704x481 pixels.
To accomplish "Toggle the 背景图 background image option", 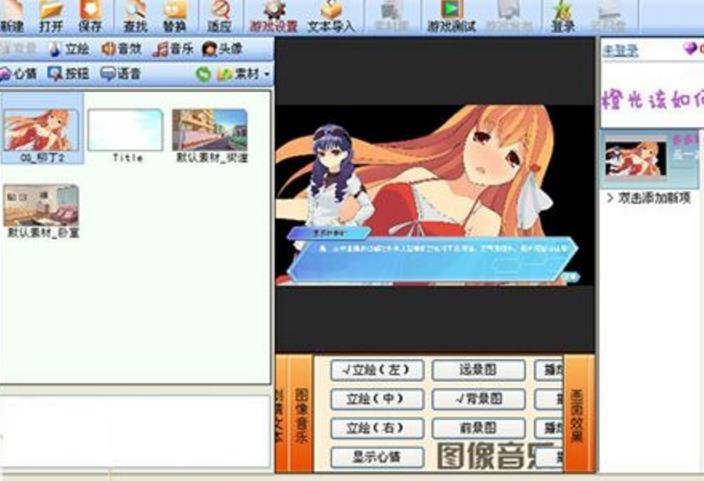I will click(478, 399).
